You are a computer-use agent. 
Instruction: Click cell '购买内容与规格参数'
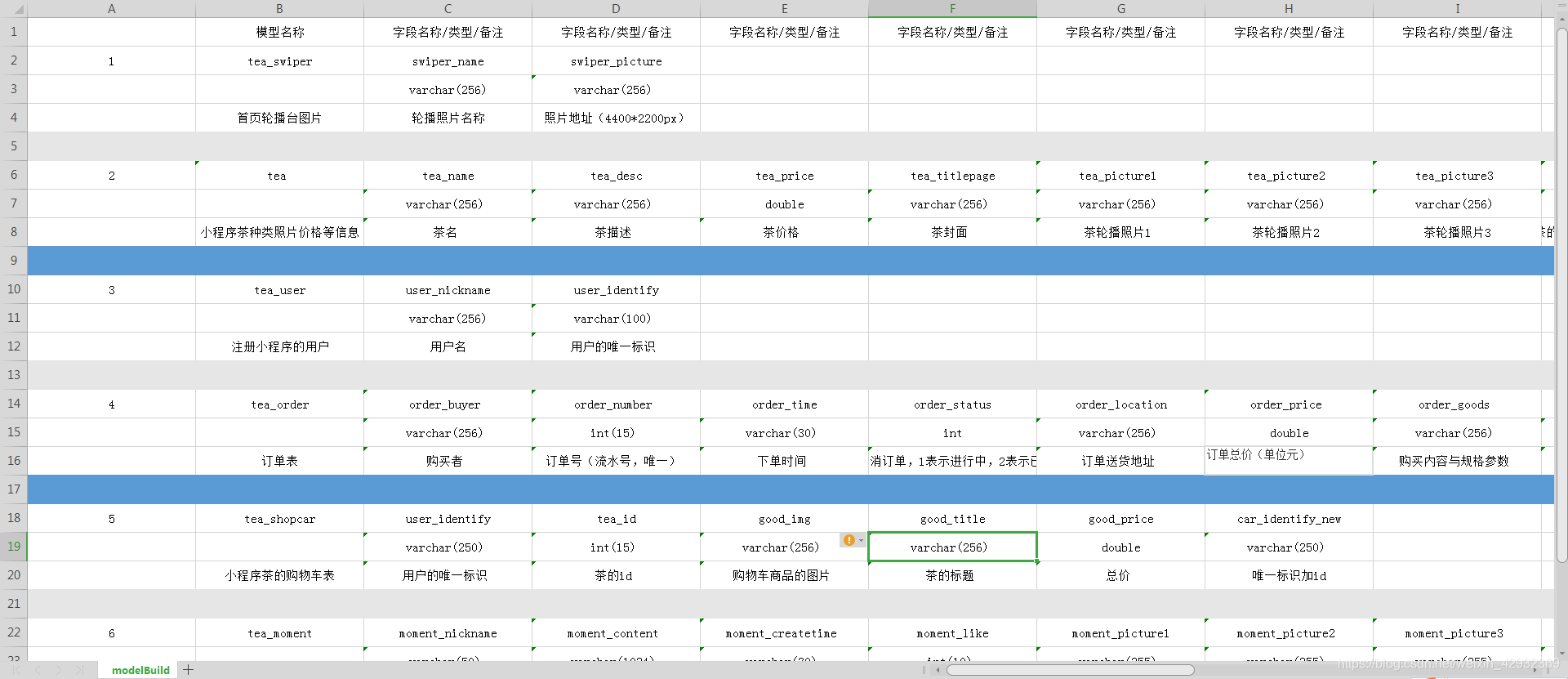pyautogui.click(x=1457, y=461)
